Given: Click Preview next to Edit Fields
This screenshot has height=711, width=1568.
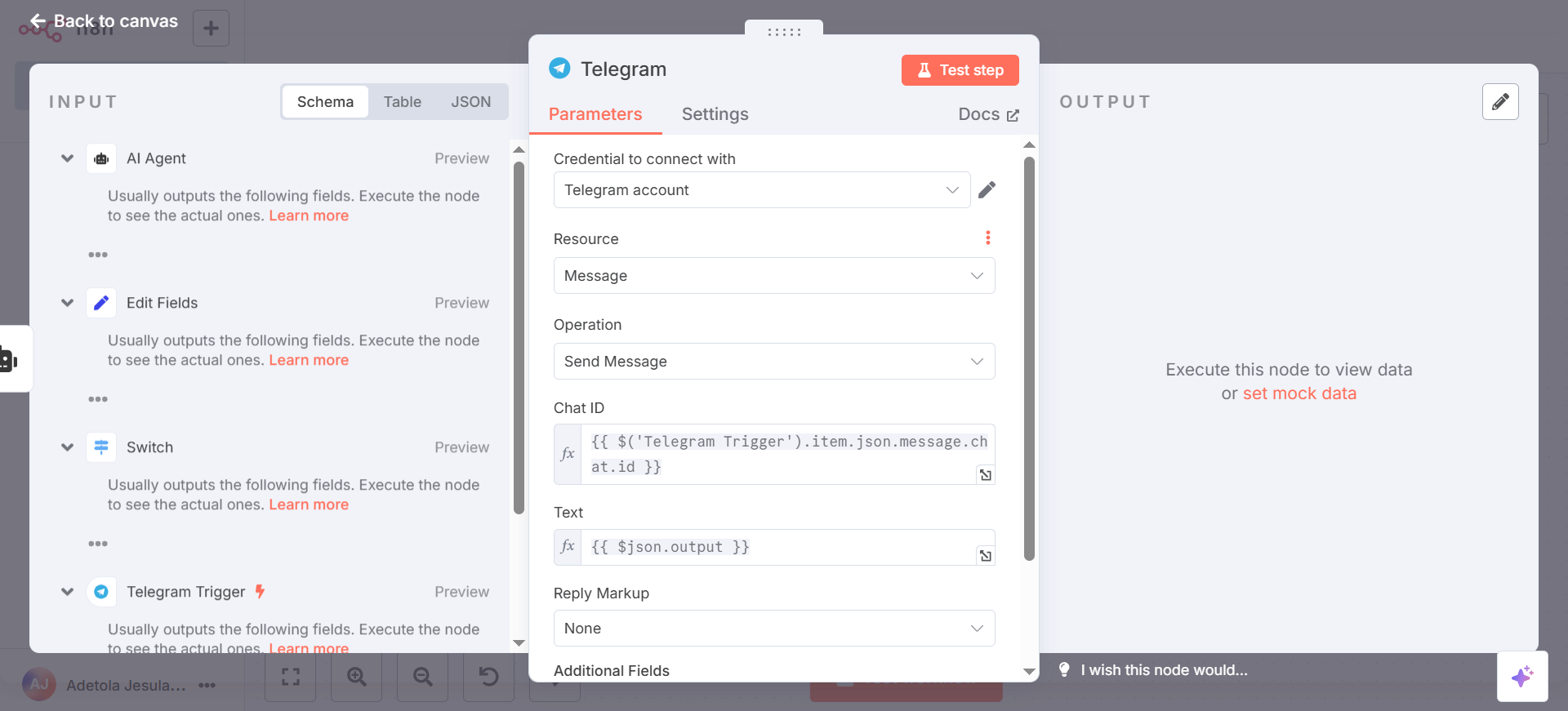Looking at the screenshot, I should 461,303.
